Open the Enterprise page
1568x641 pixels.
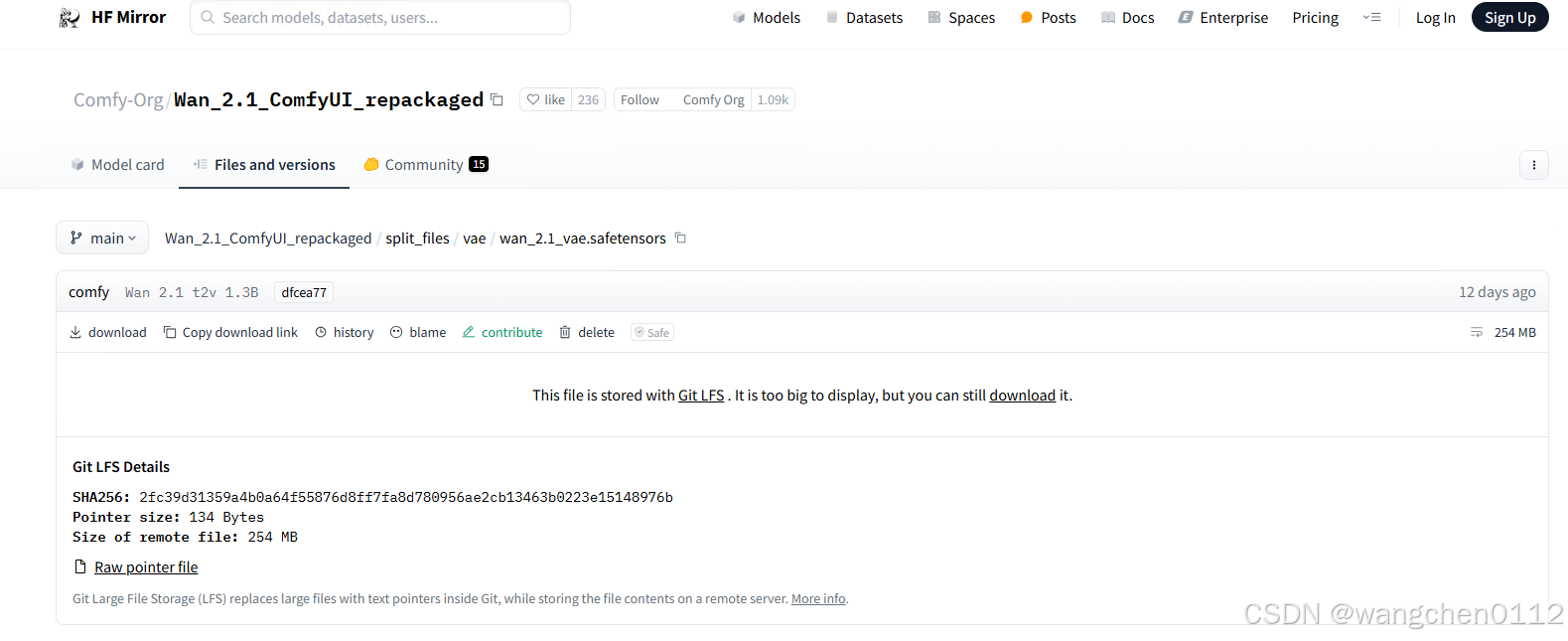click(x=1223, y=18)
